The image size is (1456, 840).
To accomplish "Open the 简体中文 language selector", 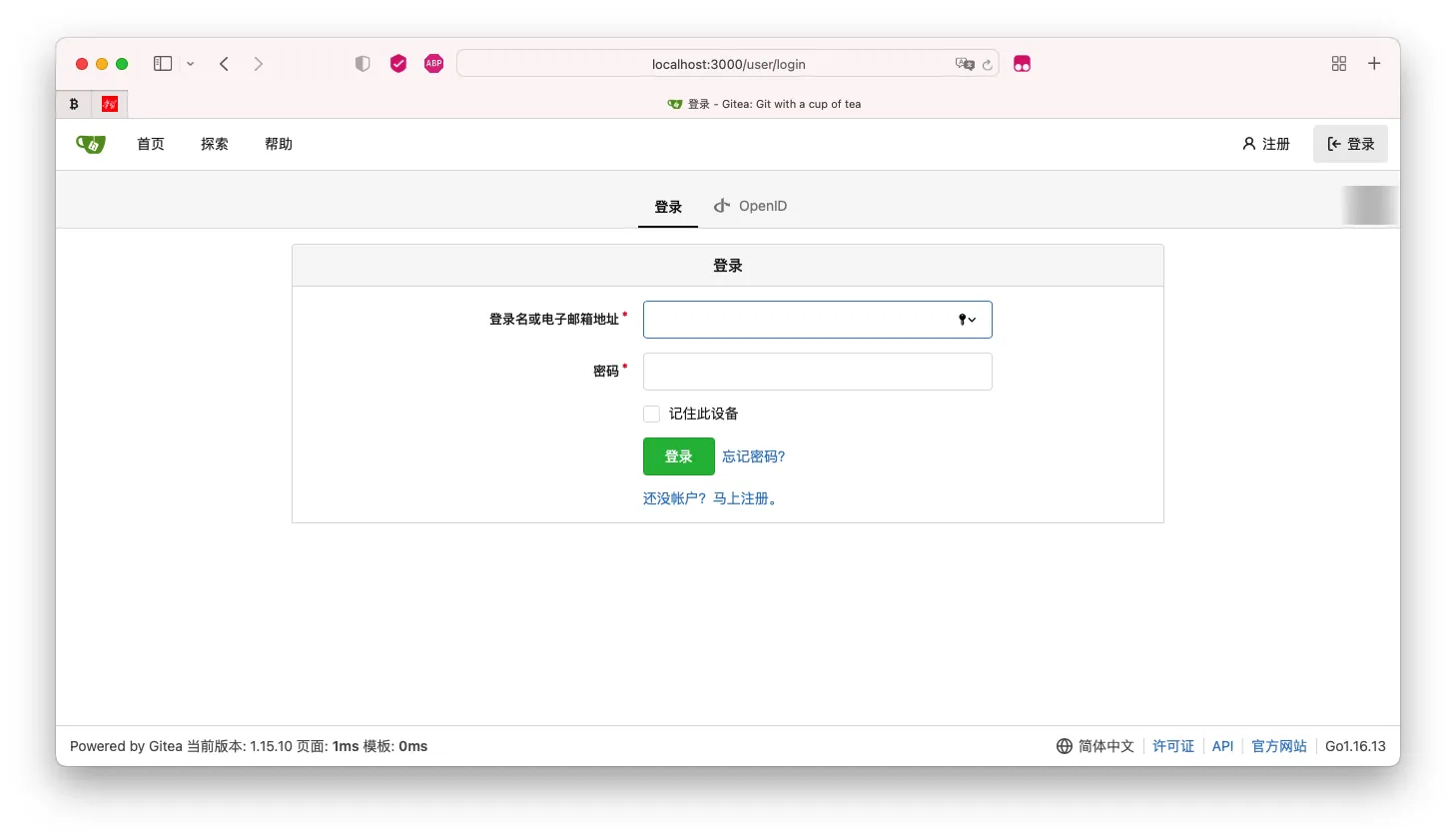I will point(1095,746).
